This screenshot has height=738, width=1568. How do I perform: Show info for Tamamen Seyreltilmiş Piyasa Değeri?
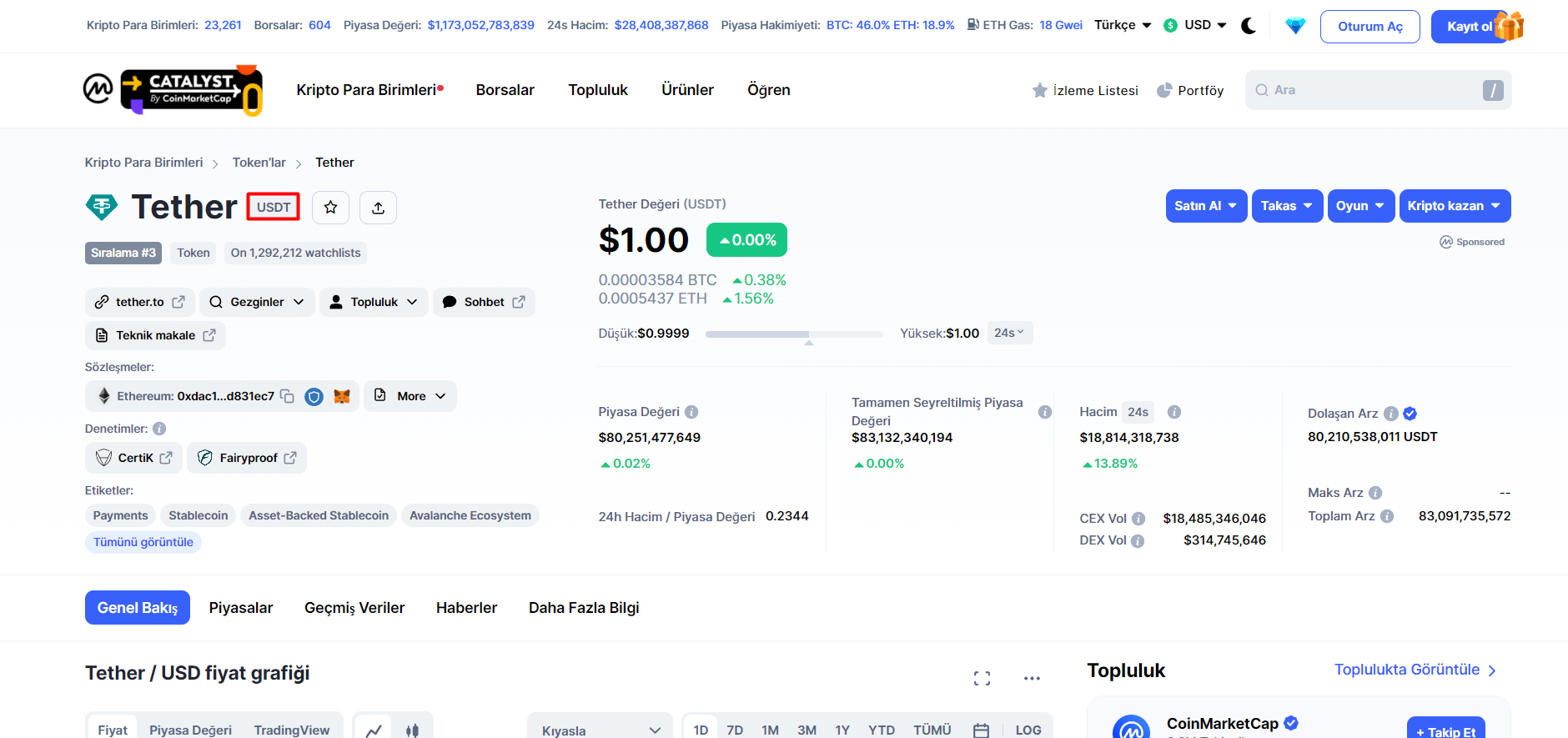coord(1044,412)
